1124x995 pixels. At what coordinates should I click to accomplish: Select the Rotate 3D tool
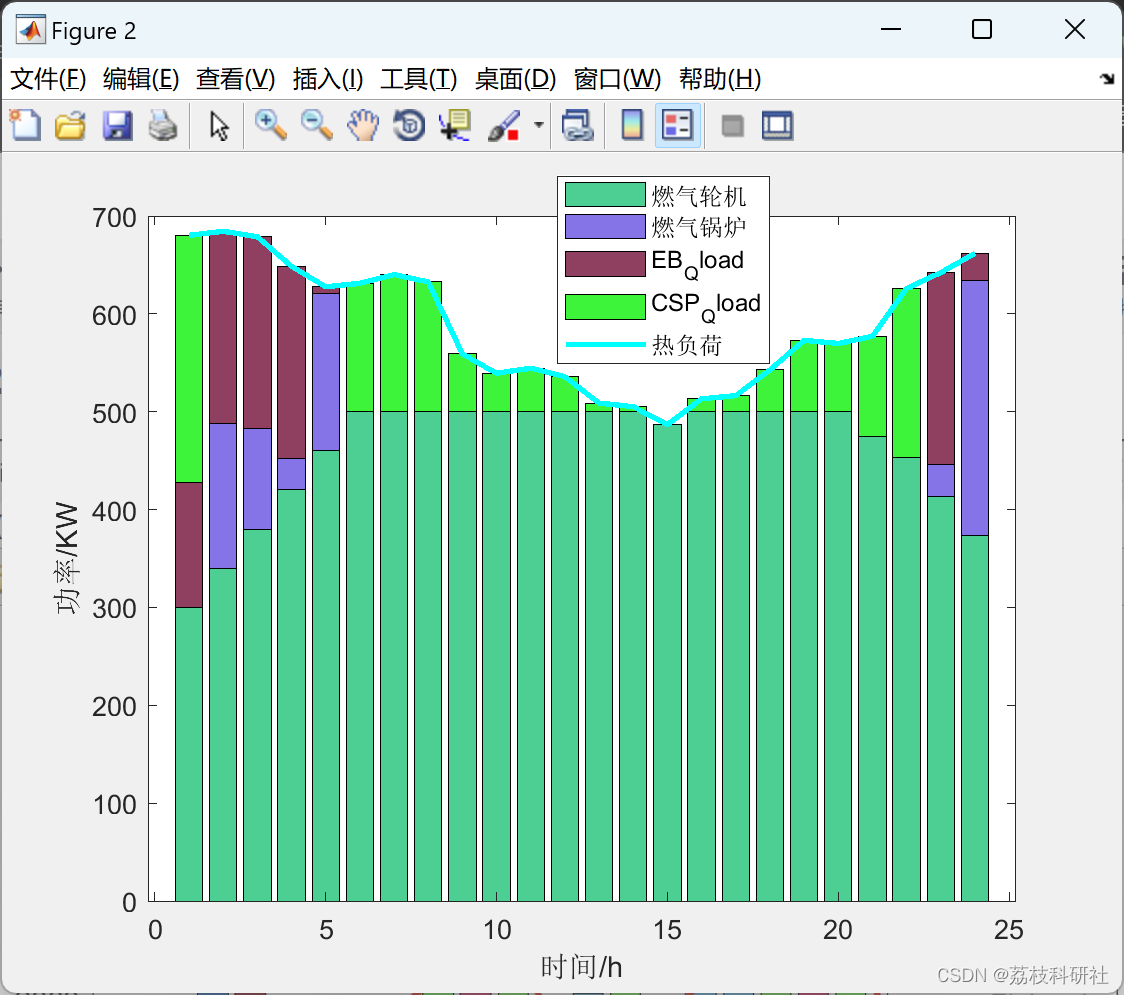pyautogui.click(x=409, y=125)
